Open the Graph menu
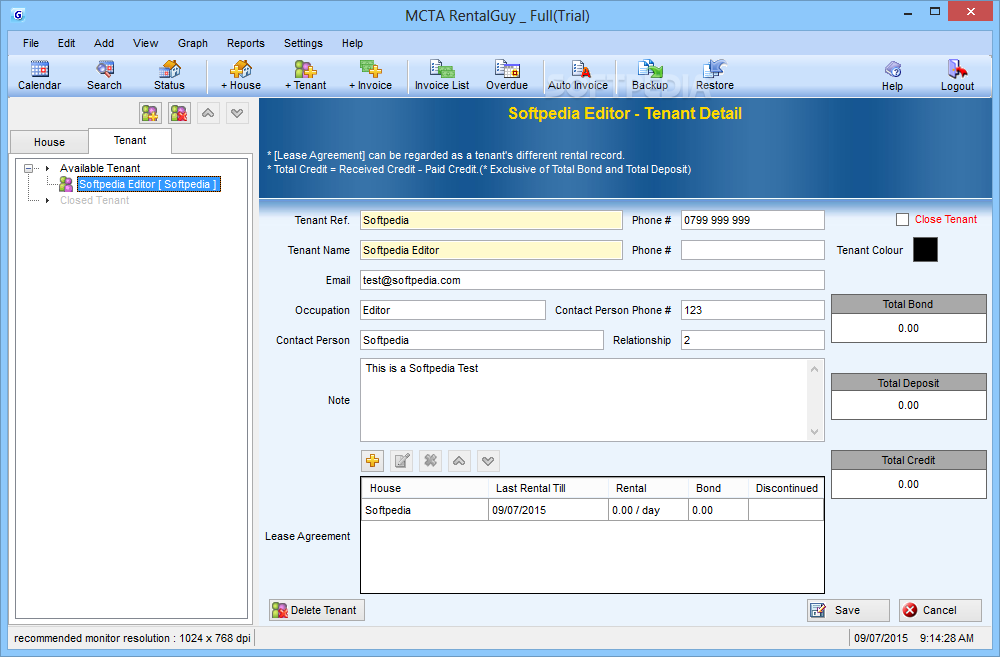The width and height of the screenshot is (1000, 657). click(193, 43)
